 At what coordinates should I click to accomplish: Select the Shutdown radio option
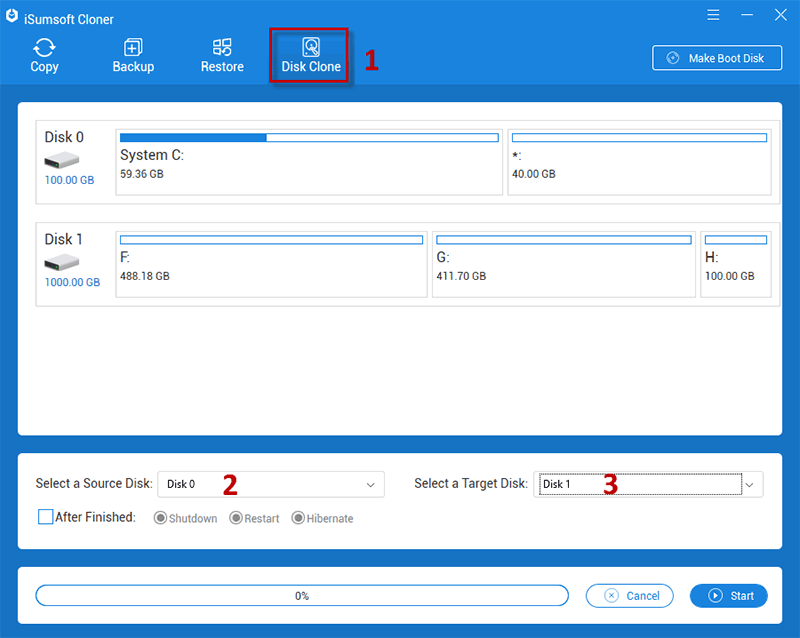(x=160, y=518)
